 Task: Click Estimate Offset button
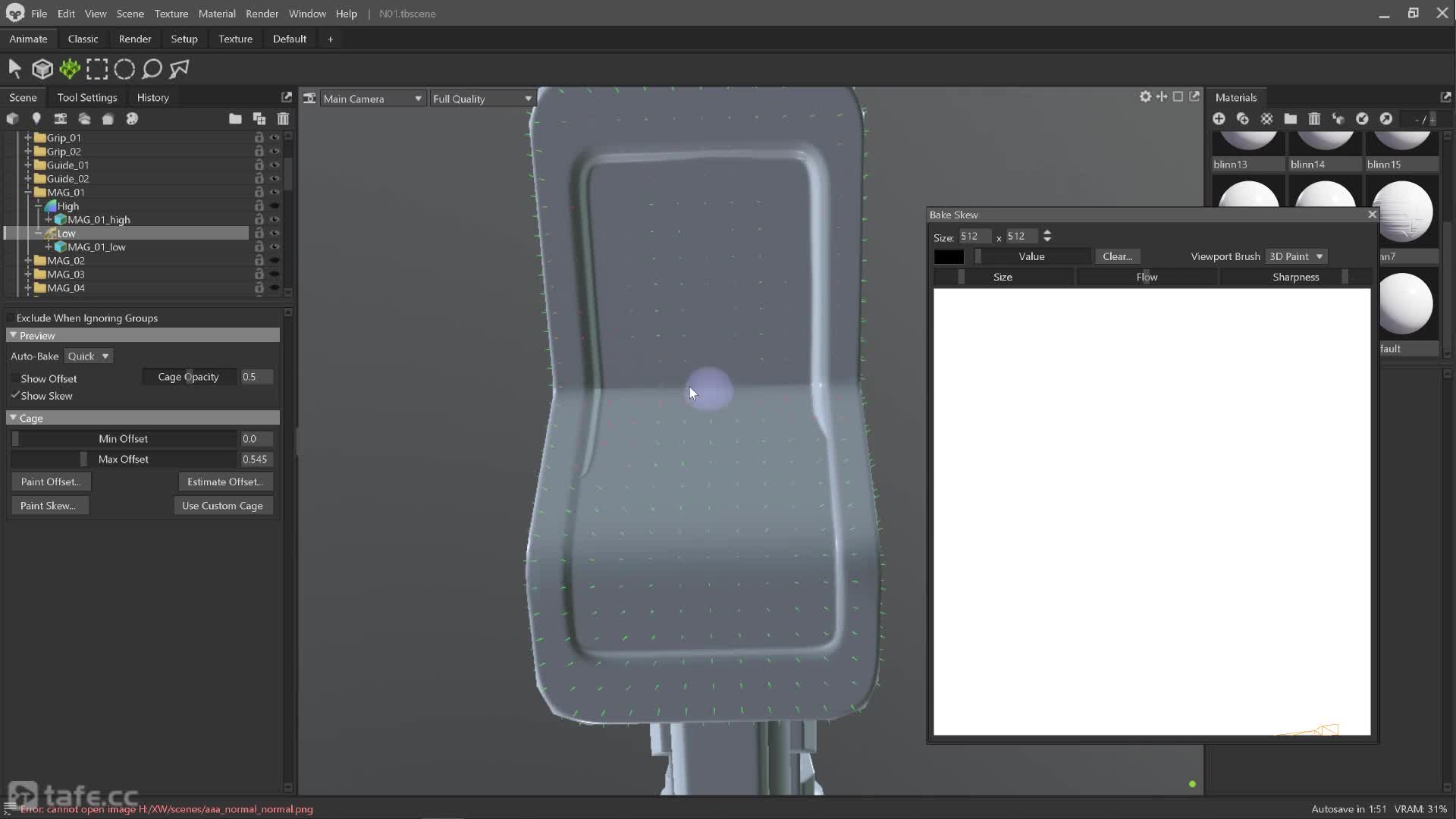[225, 482]
